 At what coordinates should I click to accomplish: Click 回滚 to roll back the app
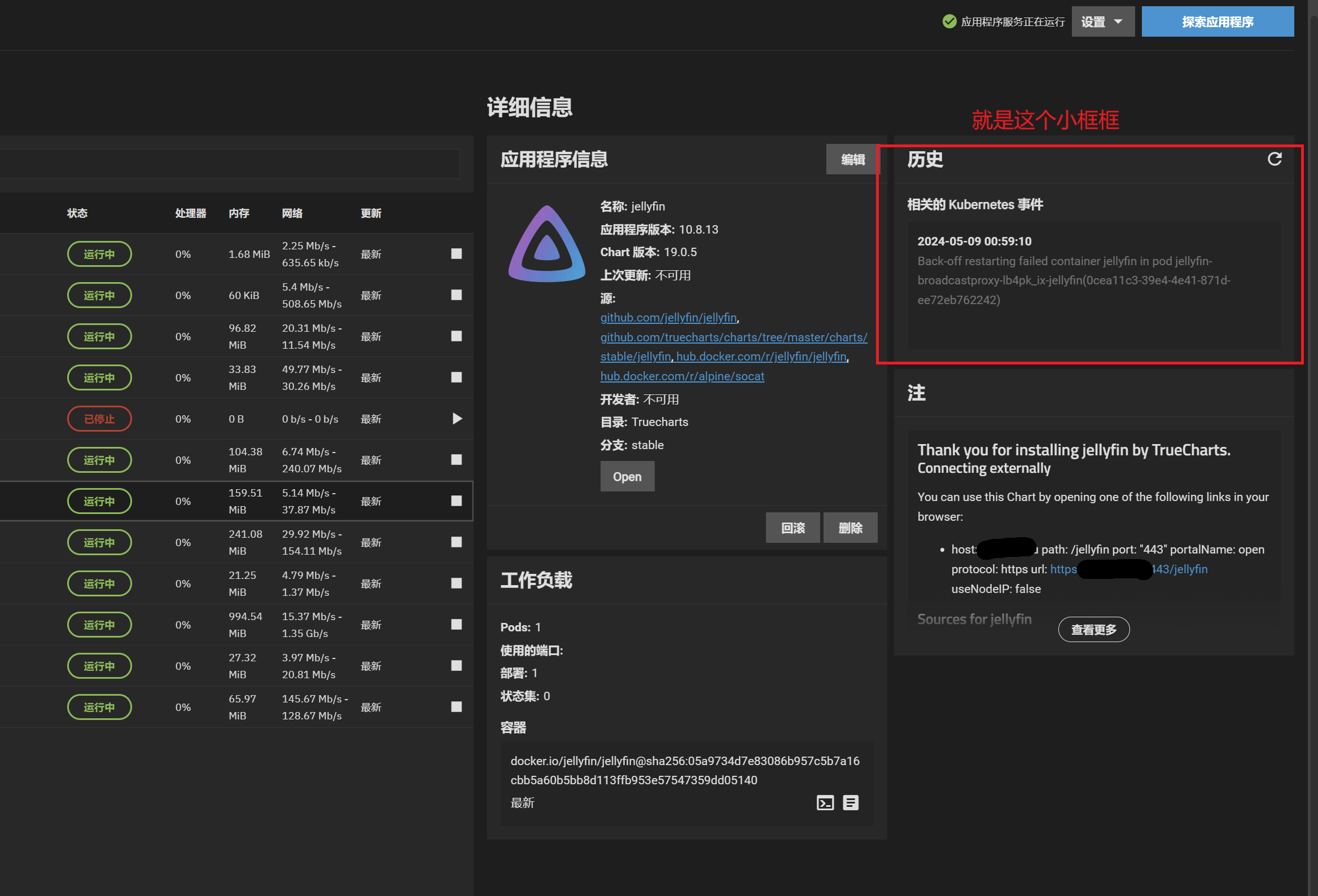pos(792,527)
